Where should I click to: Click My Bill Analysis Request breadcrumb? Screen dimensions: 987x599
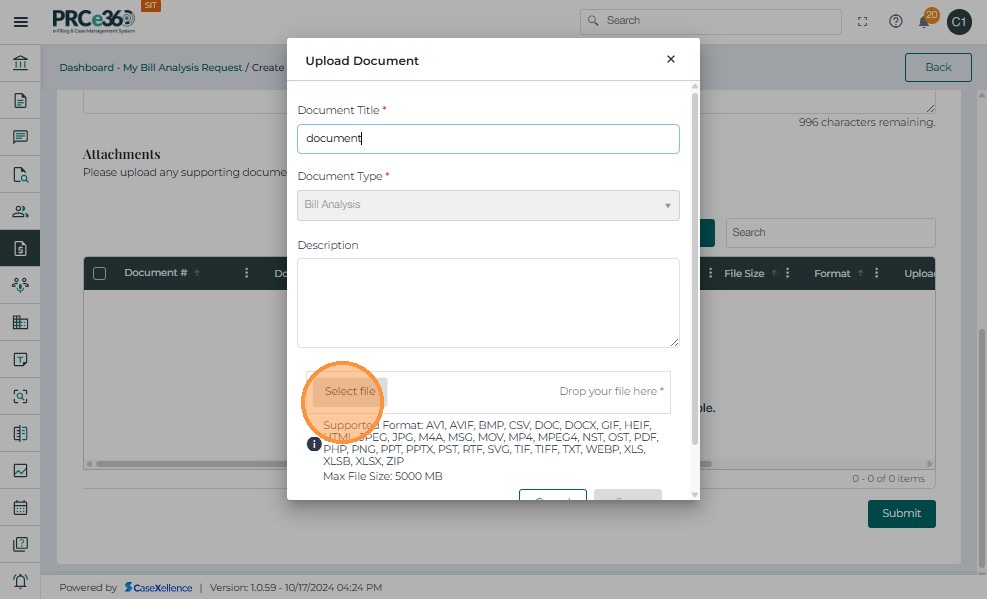(183, 67)
